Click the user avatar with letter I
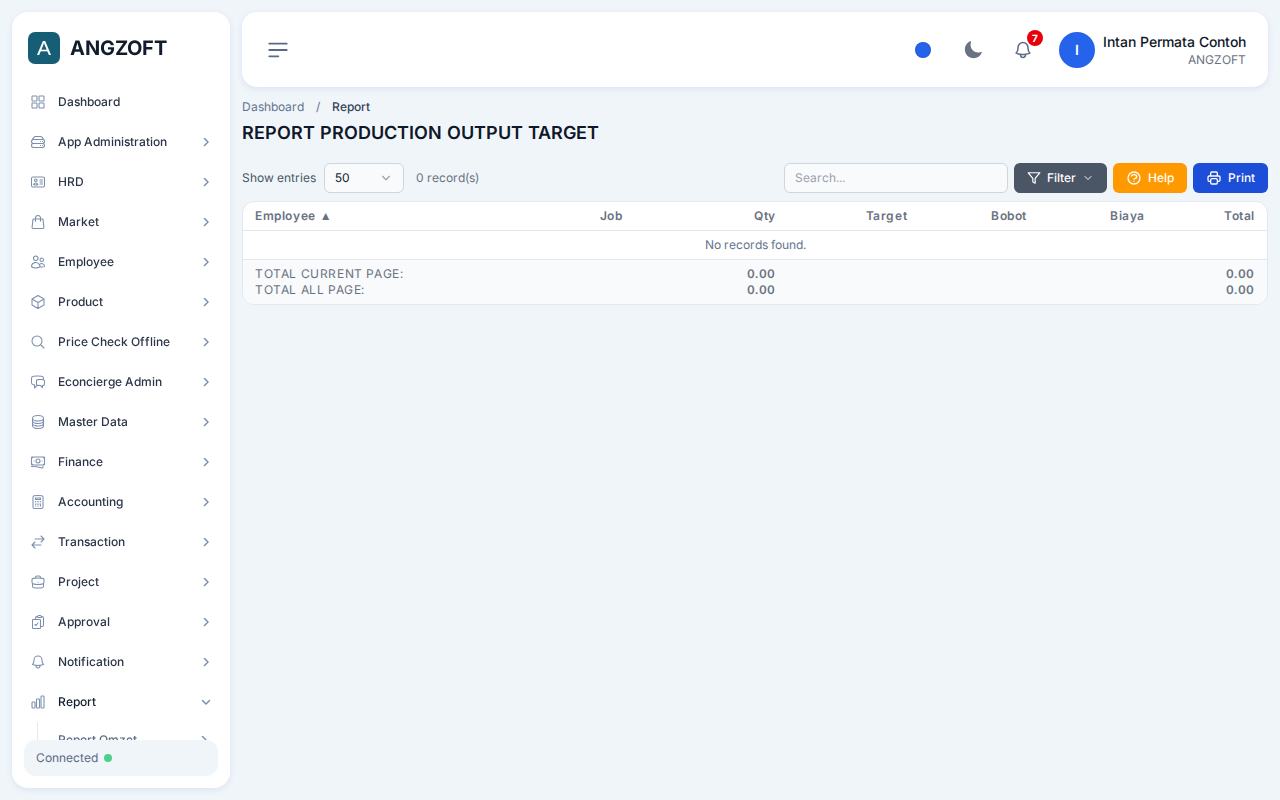 pyautogui.click(x=1077, y=50)
